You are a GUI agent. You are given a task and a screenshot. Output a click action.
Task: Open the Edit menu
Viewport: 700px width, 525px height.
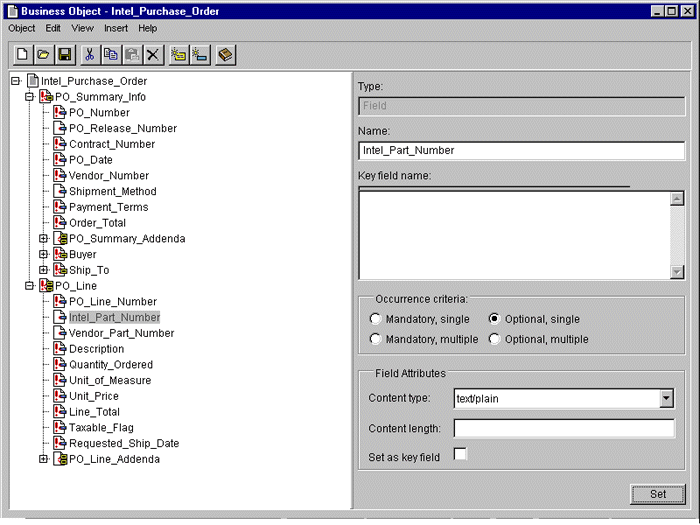(x=53, y=28)
